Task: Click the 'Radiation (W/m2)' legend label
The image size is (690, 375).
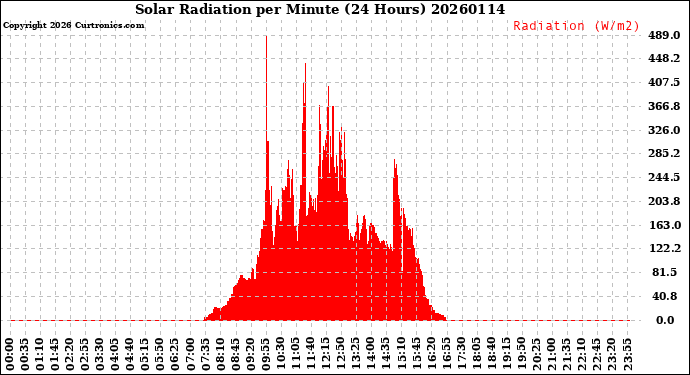Action: point(576,26)
